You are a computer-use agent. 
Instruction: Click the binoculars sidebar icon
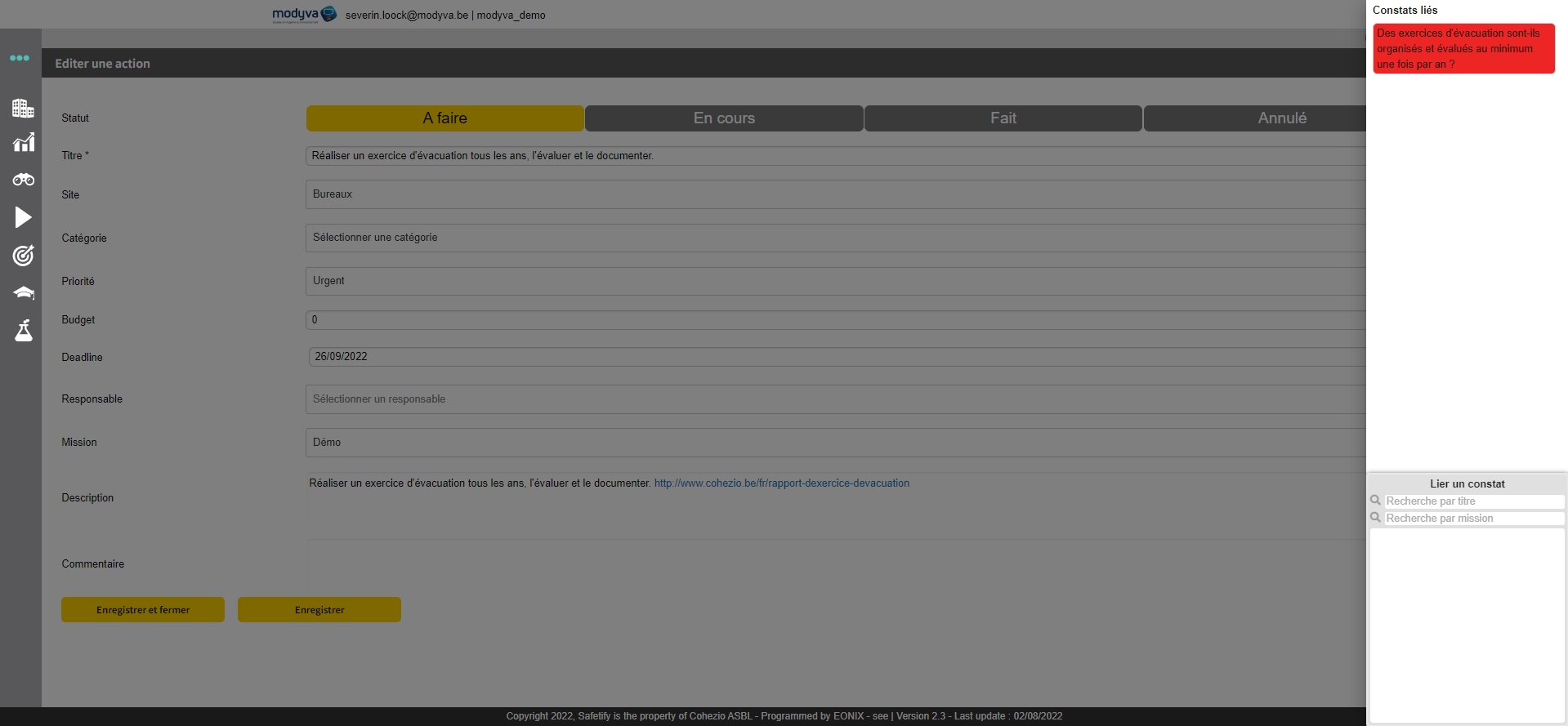pos(23,180)
